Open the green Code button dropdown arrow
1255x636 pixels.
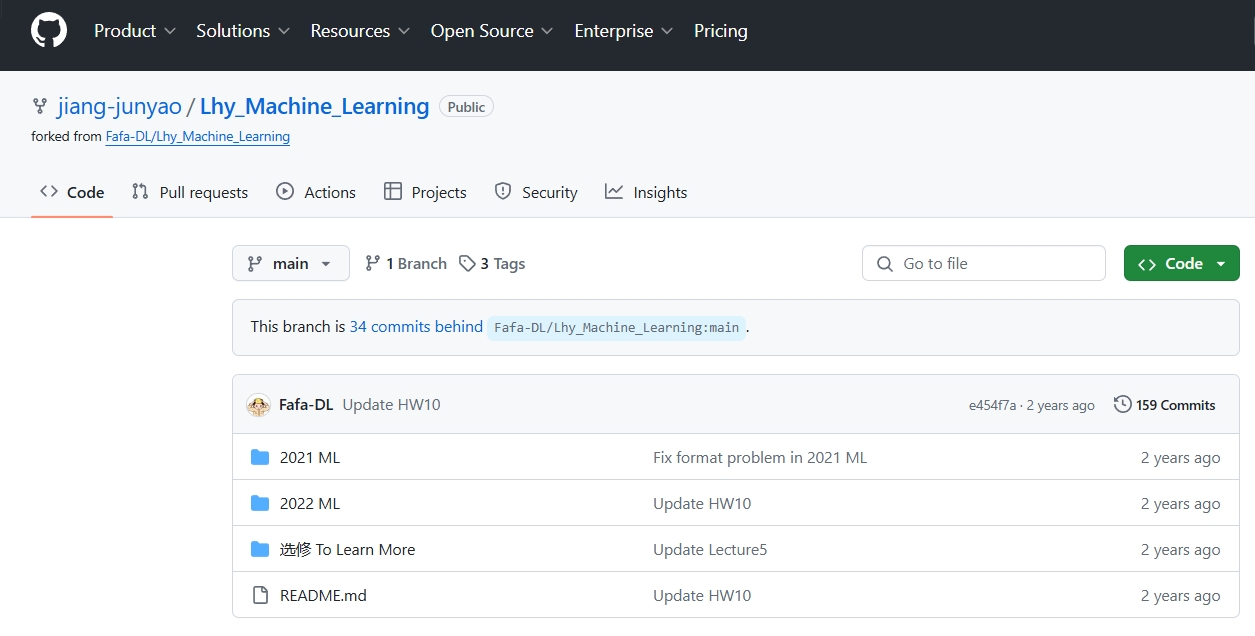(1221, 264)
